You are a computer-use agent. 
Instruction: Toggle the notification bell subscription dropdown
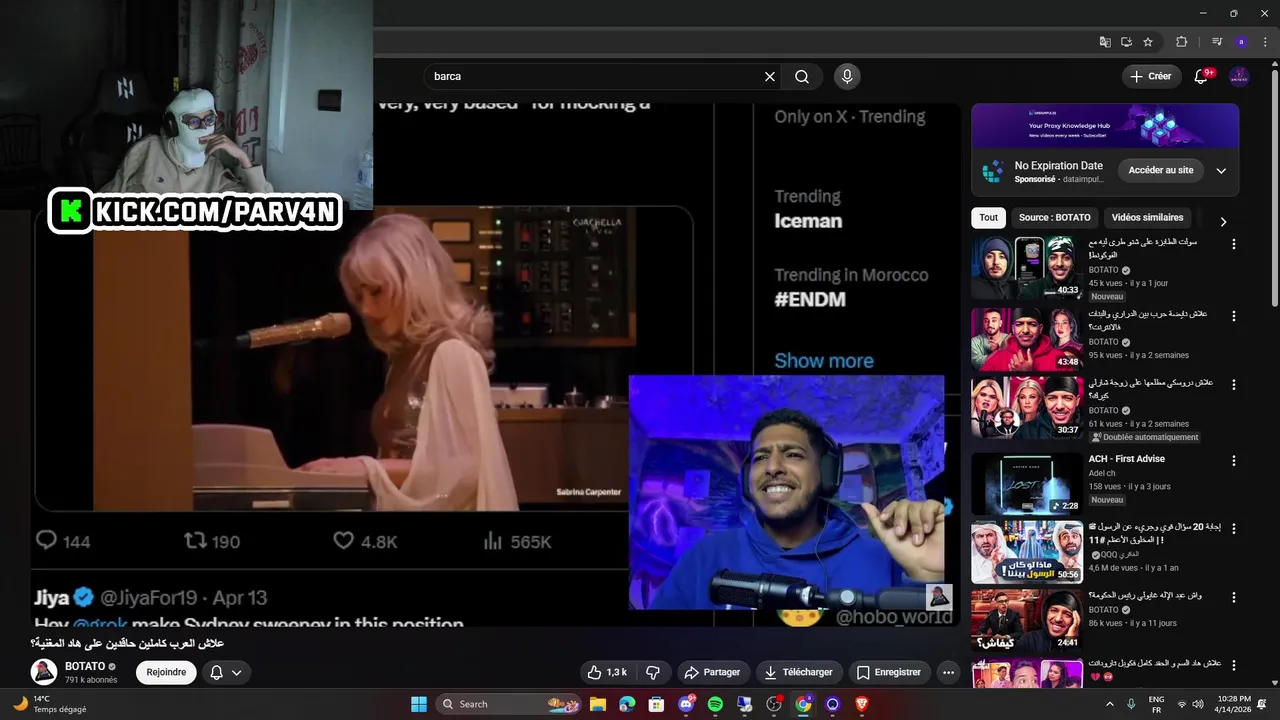tap(226, 672)
